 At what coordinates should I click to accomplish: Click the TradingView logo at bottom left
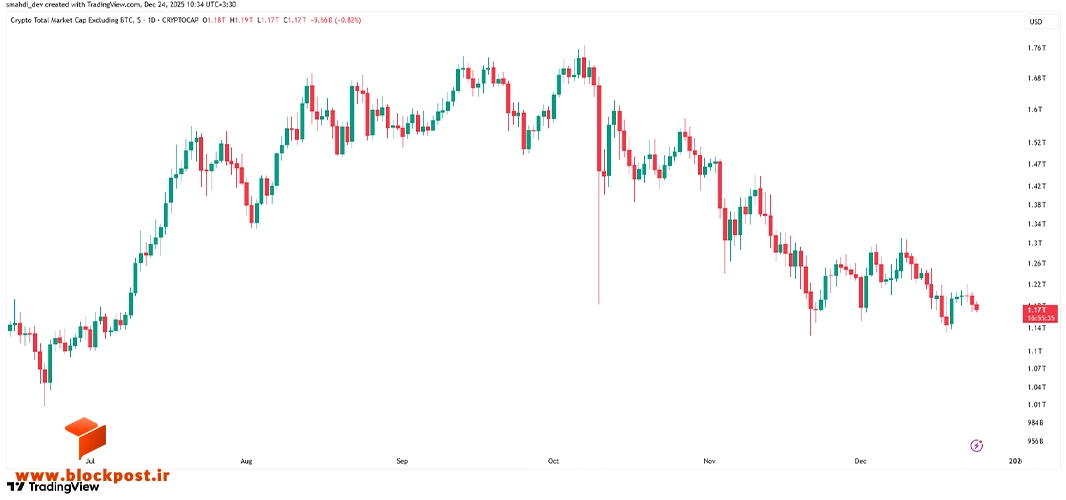[53, 487]
